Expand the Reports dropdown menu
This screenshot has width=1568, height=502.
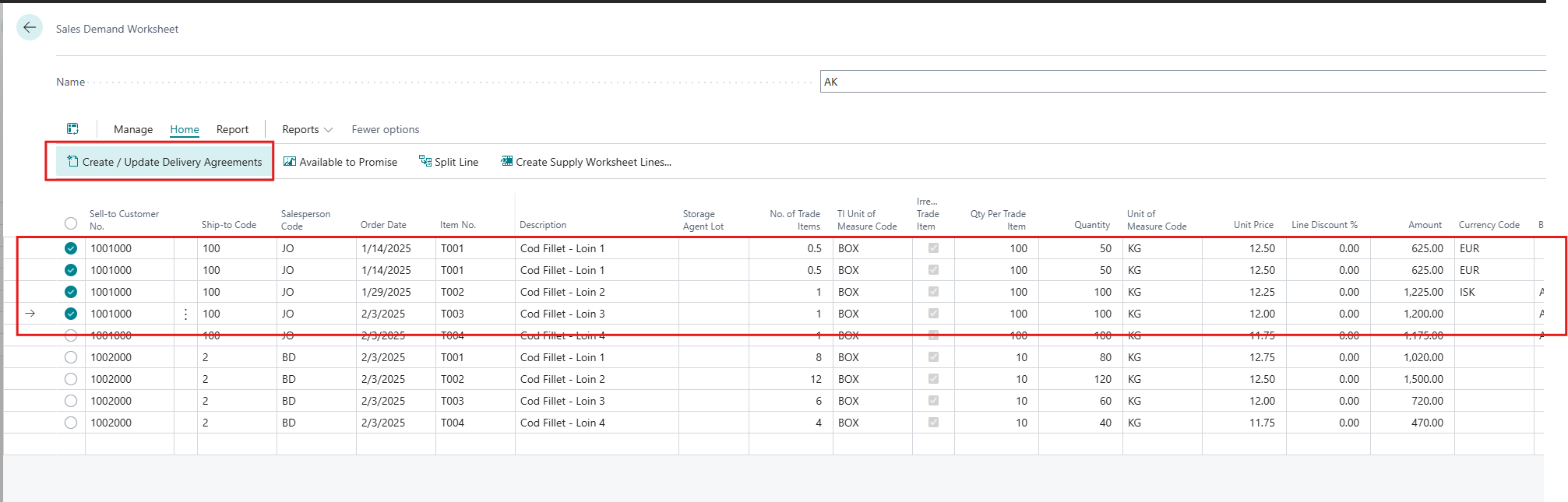click(x=307, y=129)
